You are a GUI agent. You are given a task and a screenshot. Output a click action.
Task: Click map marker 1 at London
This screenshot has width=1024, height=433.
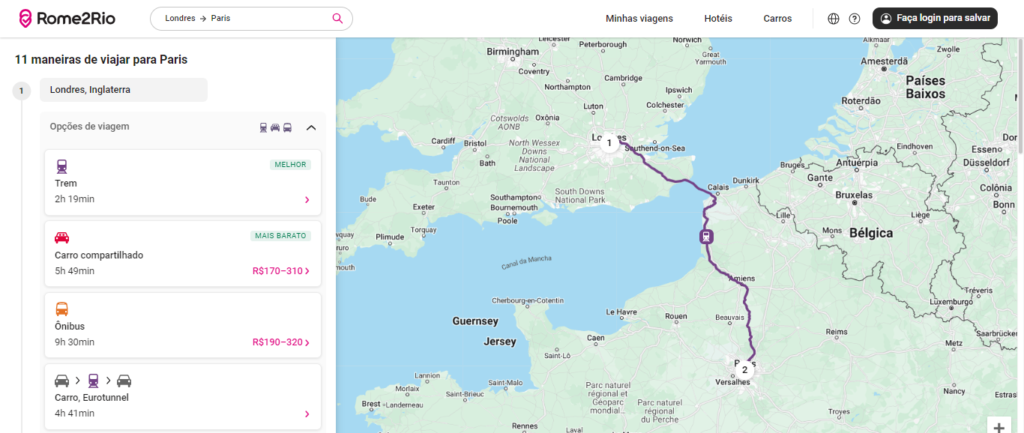(608, 143)
